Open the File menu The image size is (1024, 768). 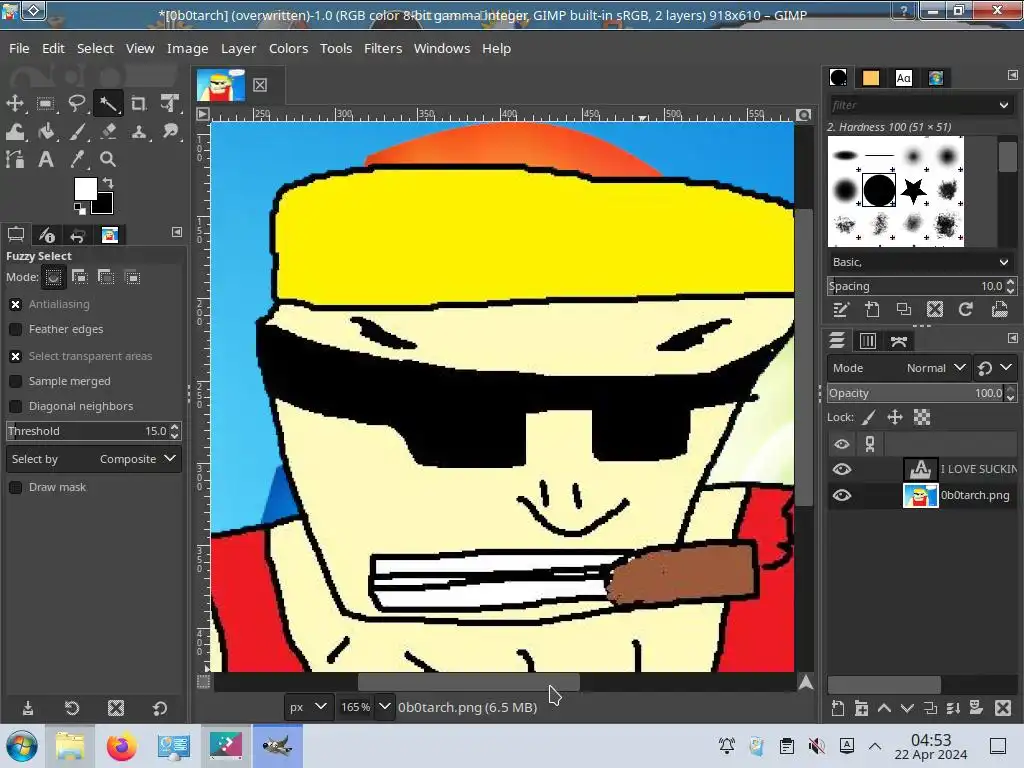(19, 48)
